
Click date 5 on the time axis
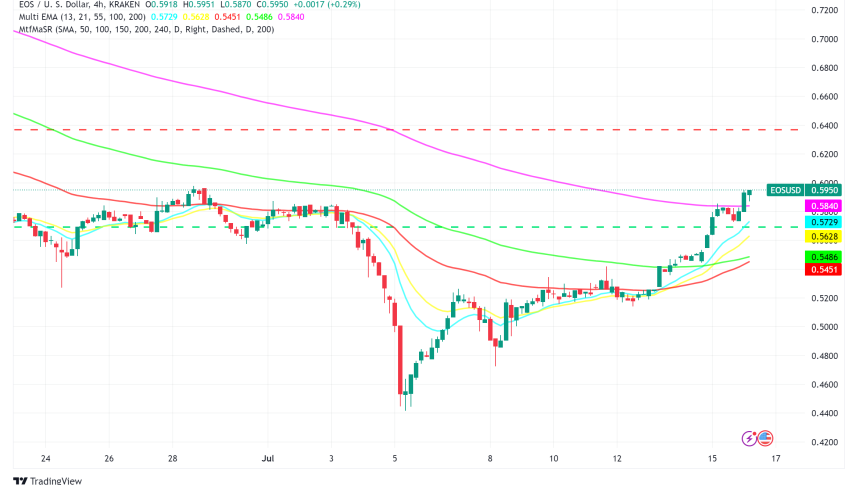(x=395, y=458)
